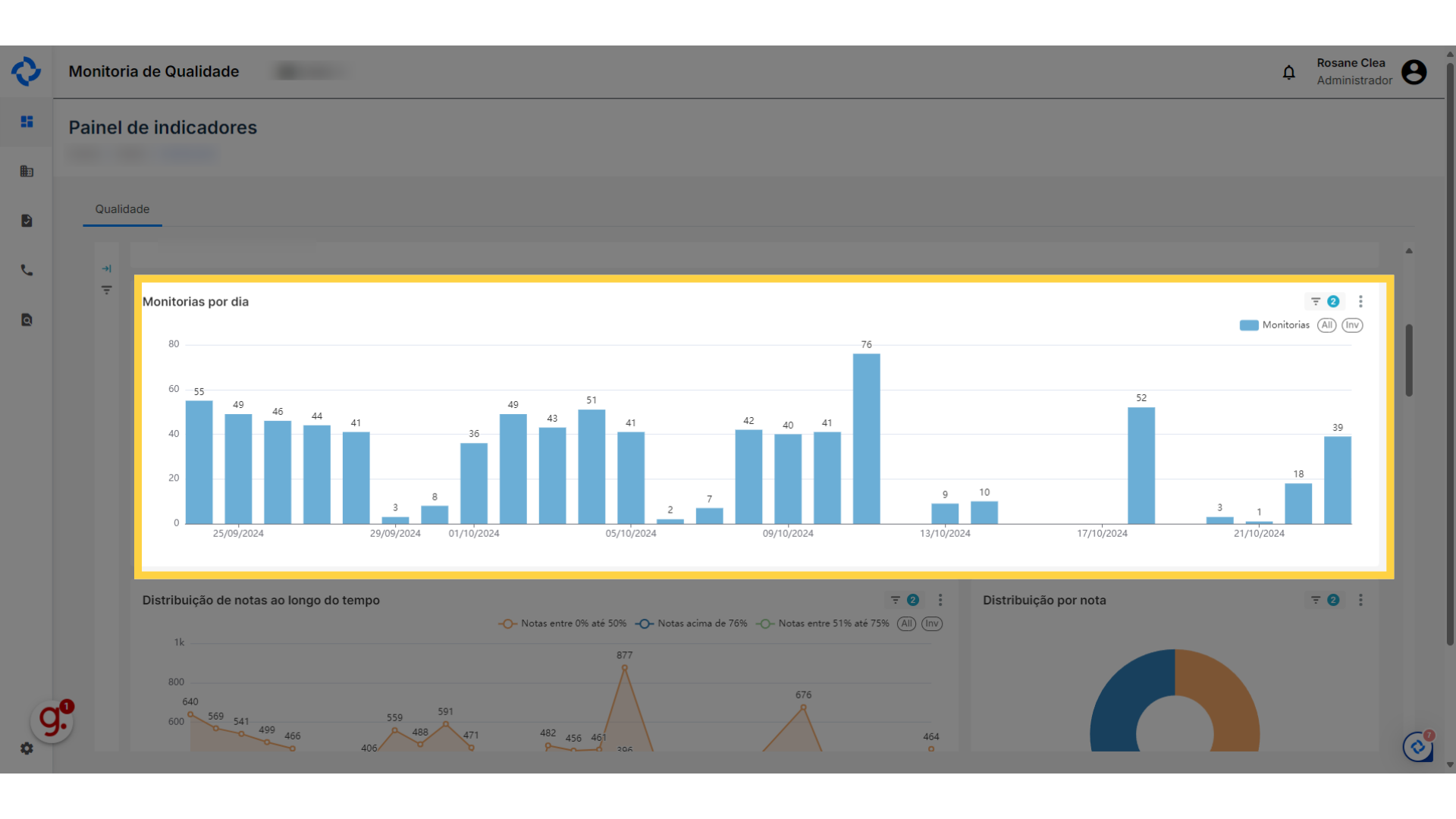Open settings gear icon at sidebar bottom
The image size is (1456, 819).
point(27,748)
